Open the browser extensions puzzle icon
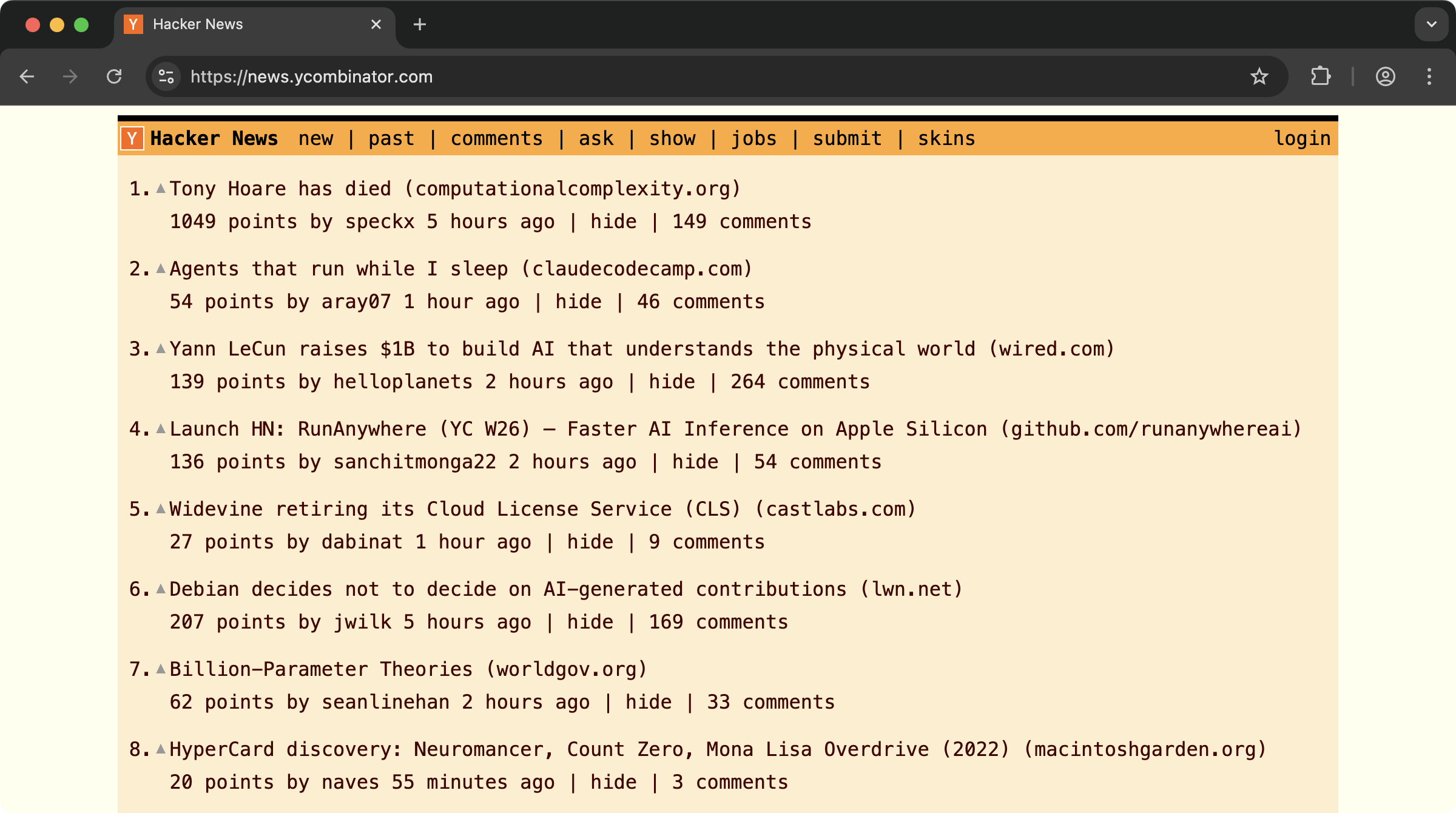 (1321, 76)
